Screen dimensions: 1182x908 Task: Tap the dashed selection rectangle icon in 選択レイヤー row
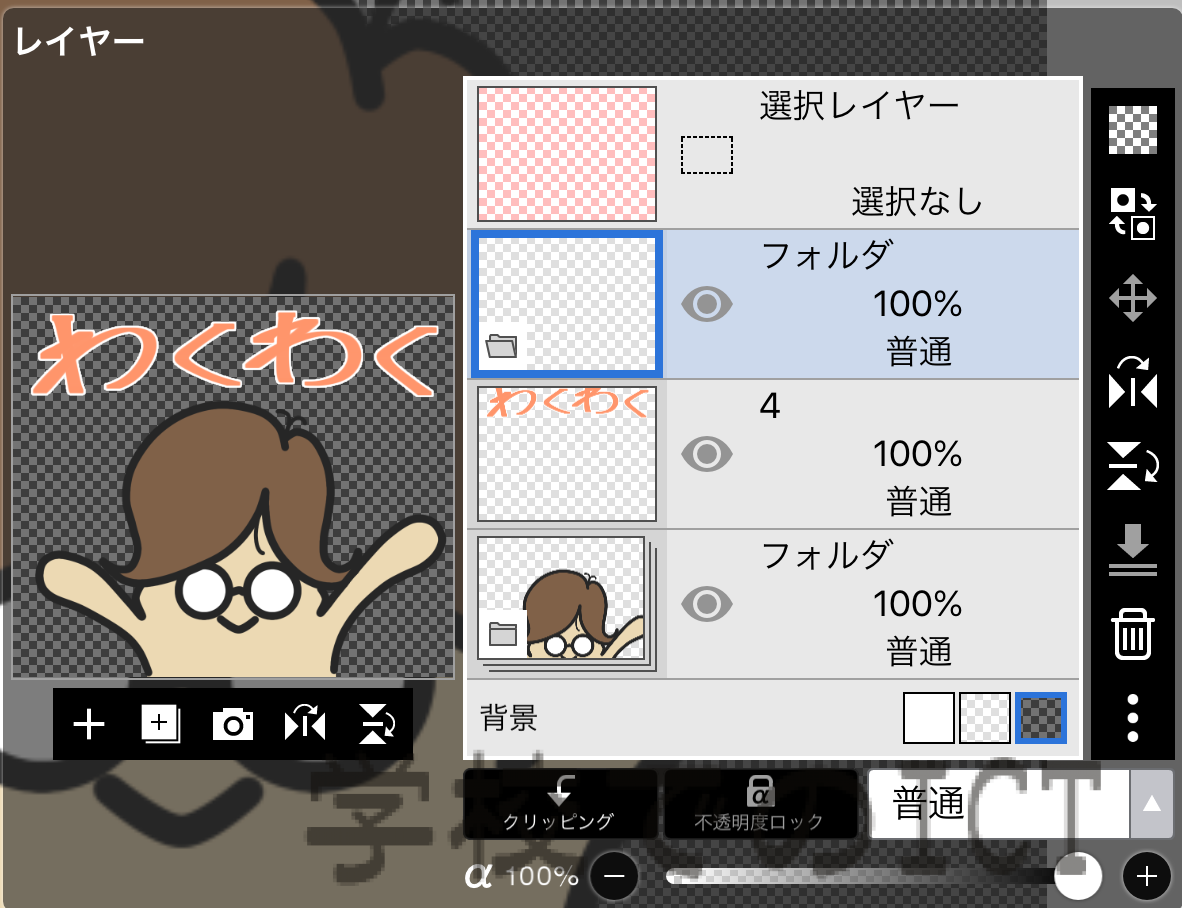(x=706, y=155)
